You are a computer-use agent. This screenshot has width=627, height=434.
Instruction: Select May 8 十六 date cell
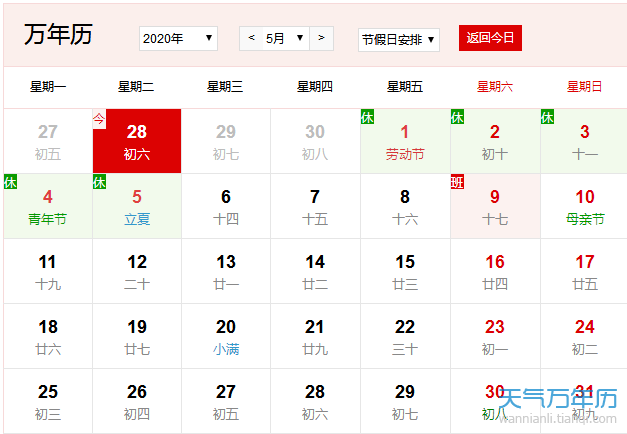405,206
